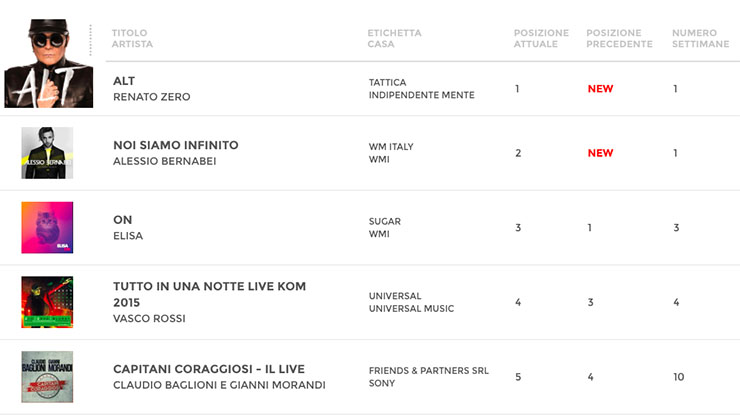Select the Posizione Precedente column header
Viewport: 740px width, 416px height.
point(619,38)
